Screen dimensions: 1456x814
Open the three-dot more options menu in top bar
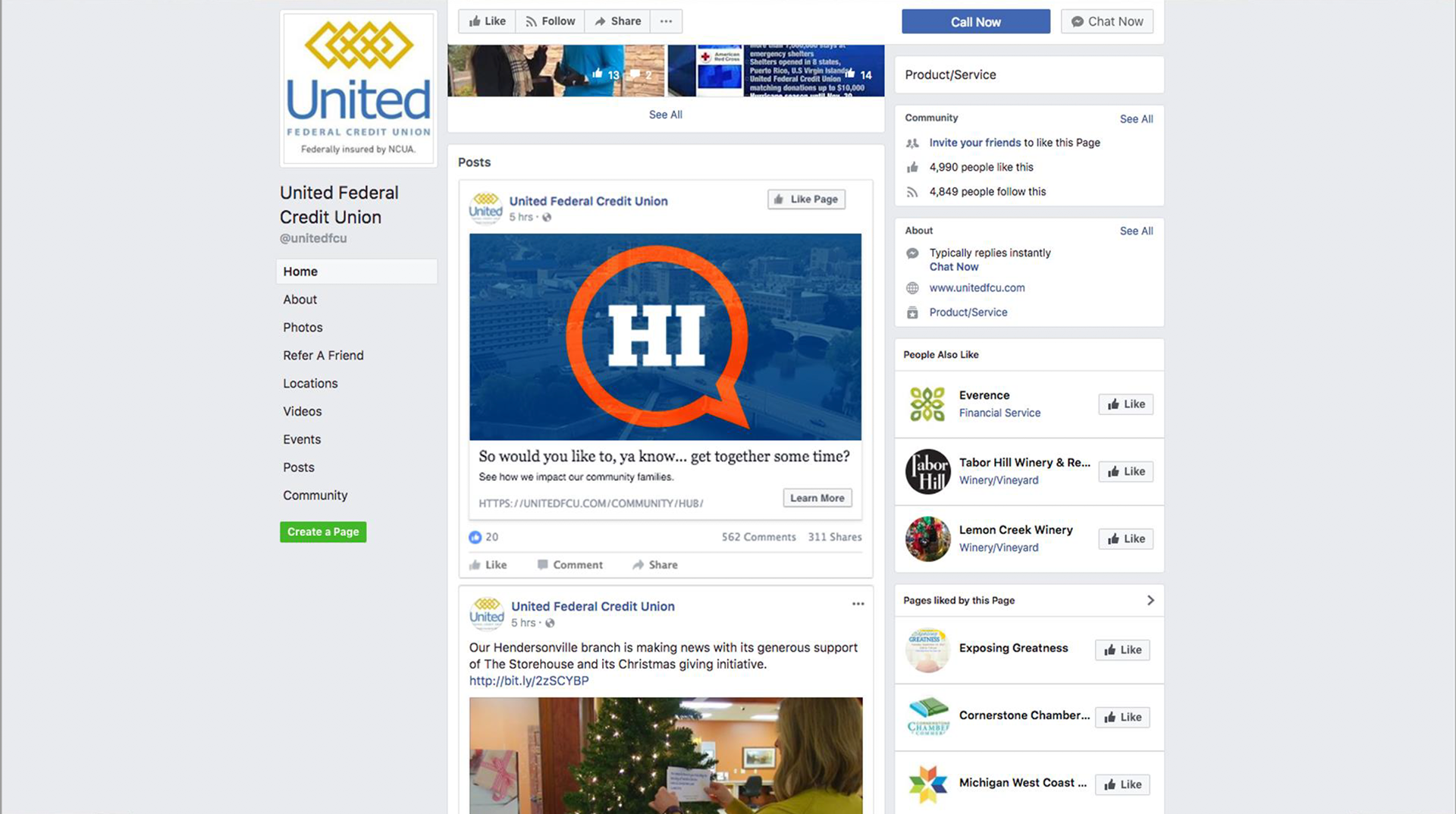(x=666, y=21)
